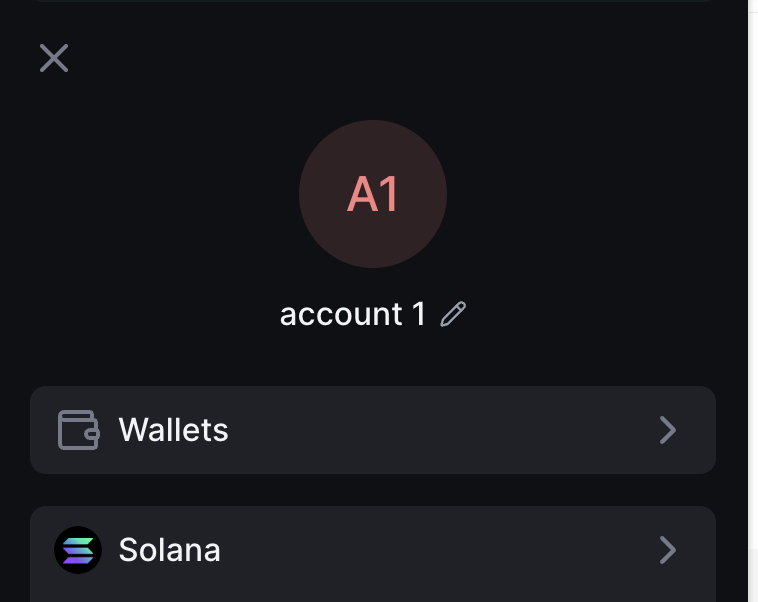
Task: Click the number 1 in account name
Action: click(x=419, y=314)
